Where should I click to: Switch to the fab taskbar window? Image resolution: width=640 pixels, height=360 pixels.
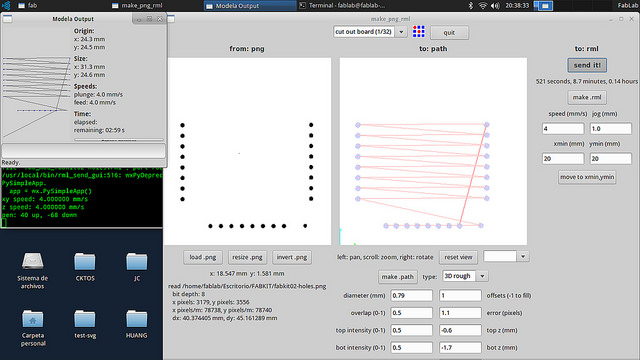(27, 6)
